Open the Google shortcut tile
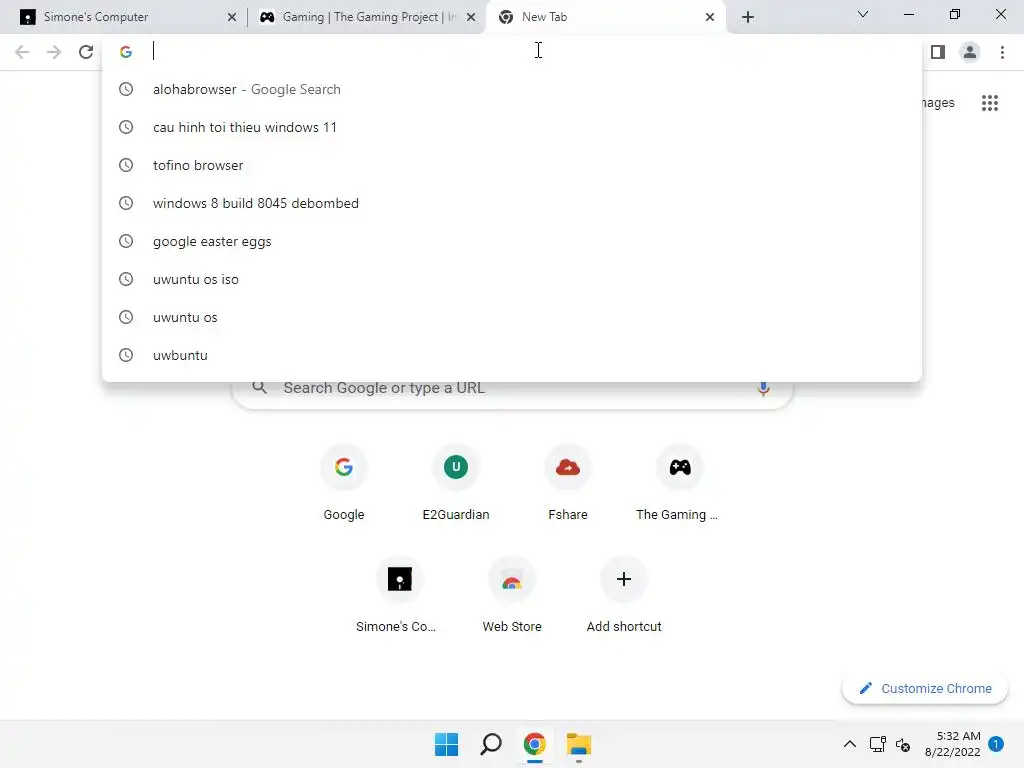Screen dimensions: 1024x768 click(344, 483)
